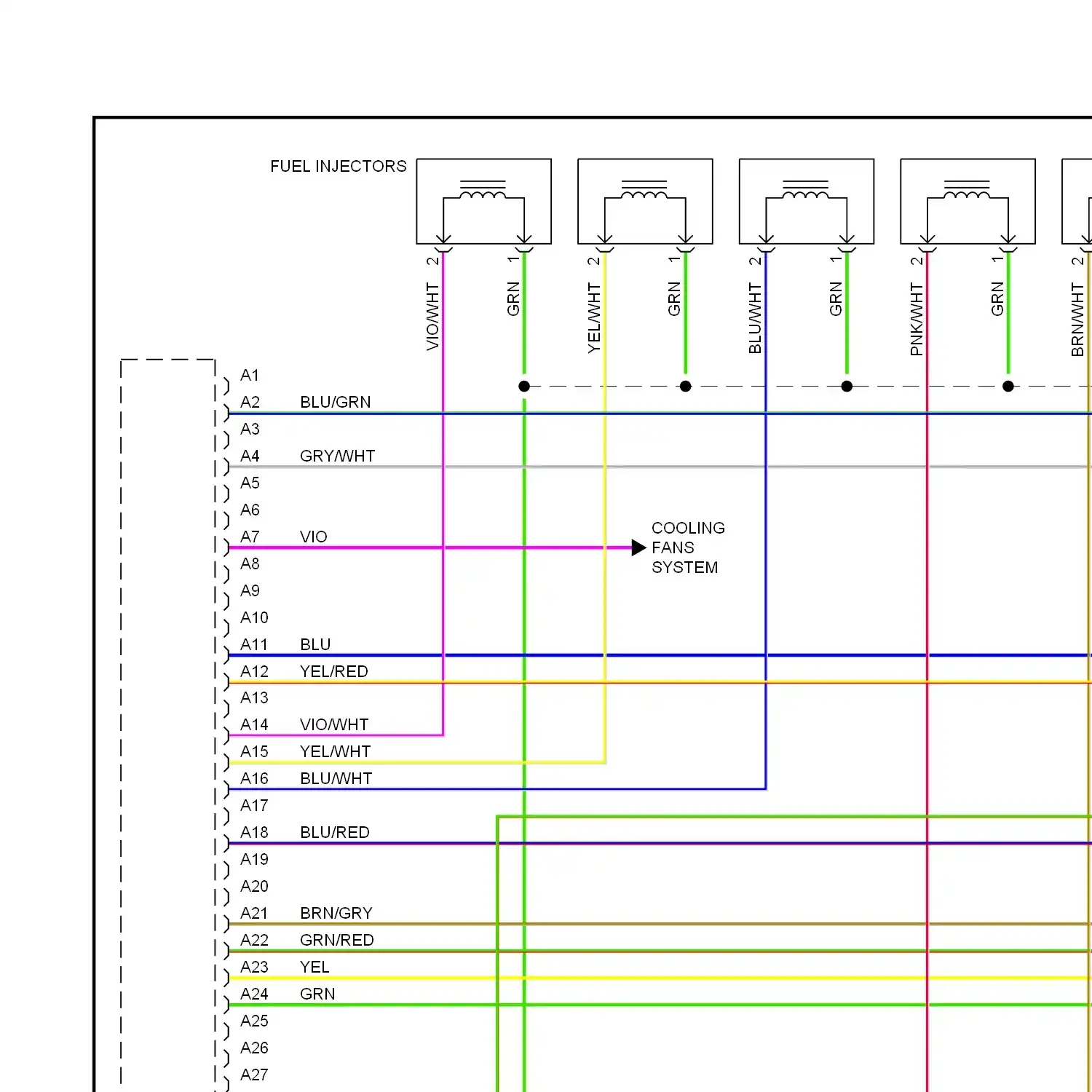Select pin label A12

pyautogui.click(x=254, y=672)
